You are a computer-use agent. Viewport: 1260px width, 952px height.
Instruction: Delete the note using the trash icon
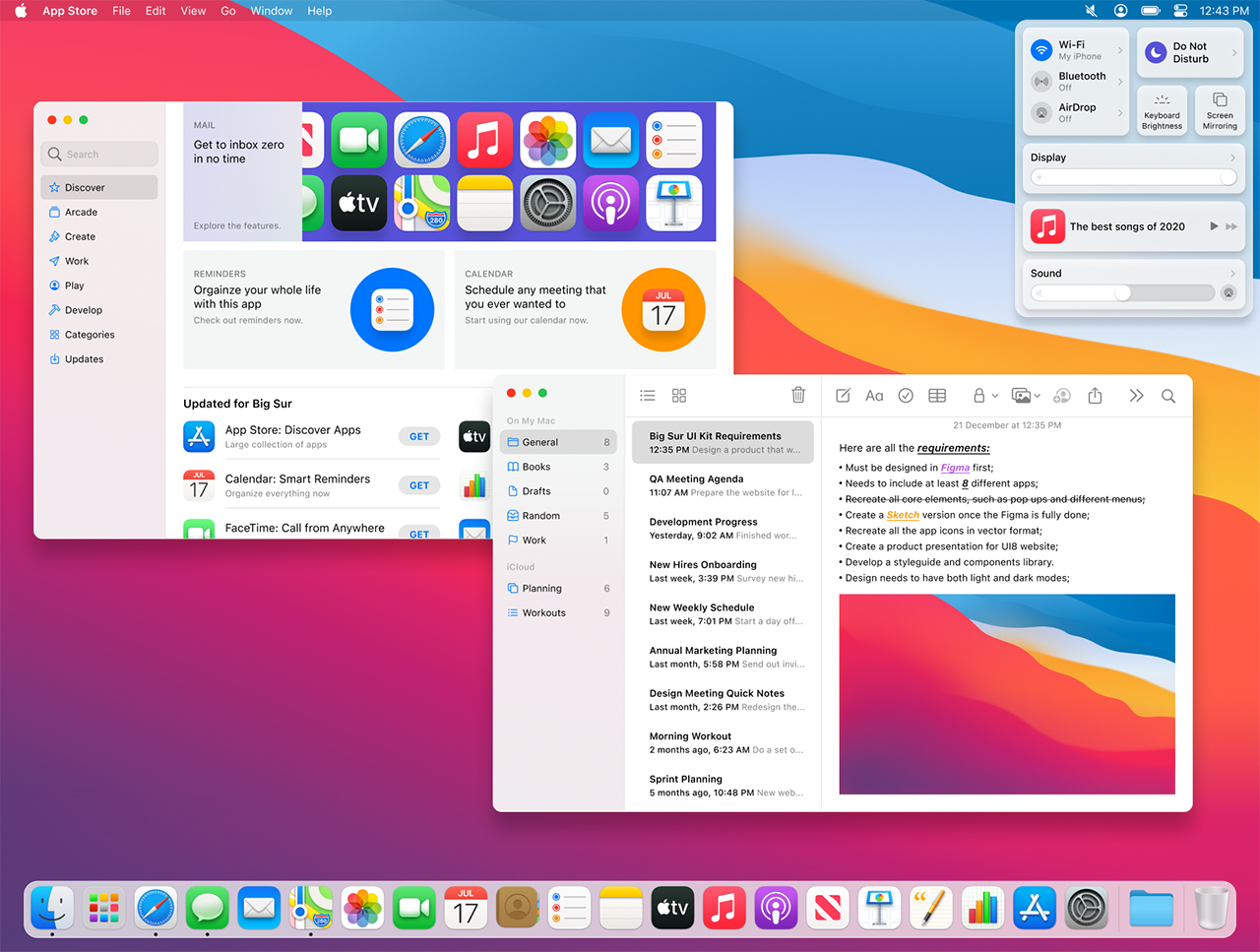click(798, 395)
